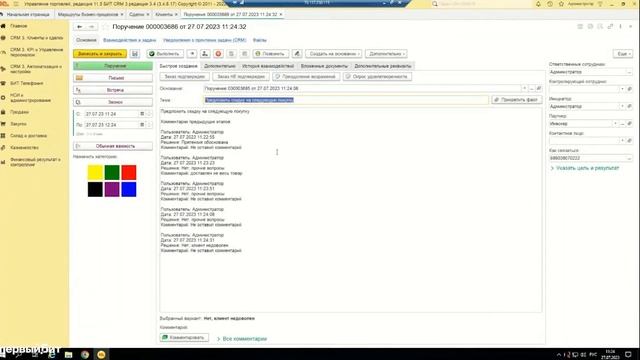This screenshot has width=640, height=360.
Task: Switch to Клиенты window tab
Action: click(166, 14)
